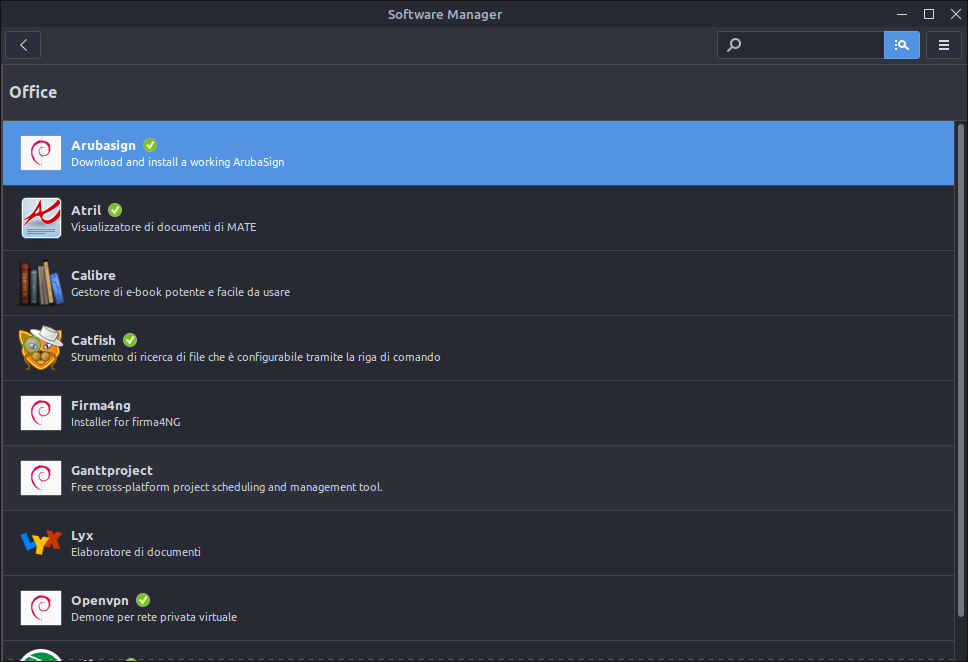Click the Catfish cat mascot icon

pos(41,348)
